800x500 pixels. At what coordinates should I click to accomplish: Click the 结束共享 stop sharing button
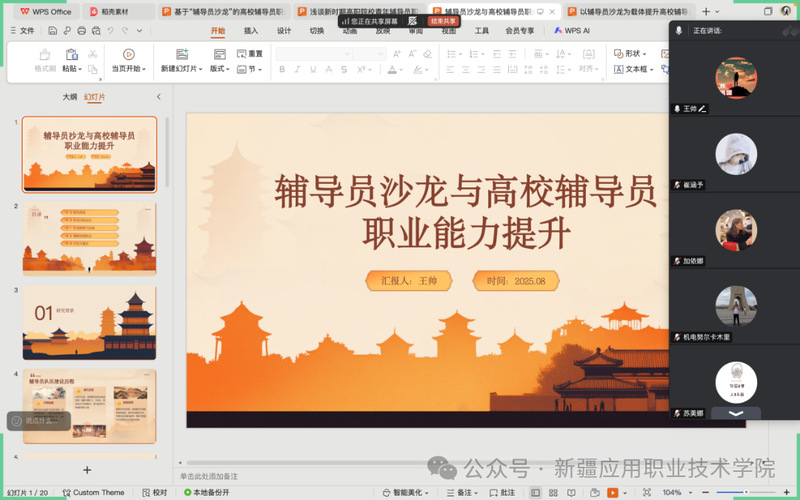pyautogui.click(x=444, y=21)
